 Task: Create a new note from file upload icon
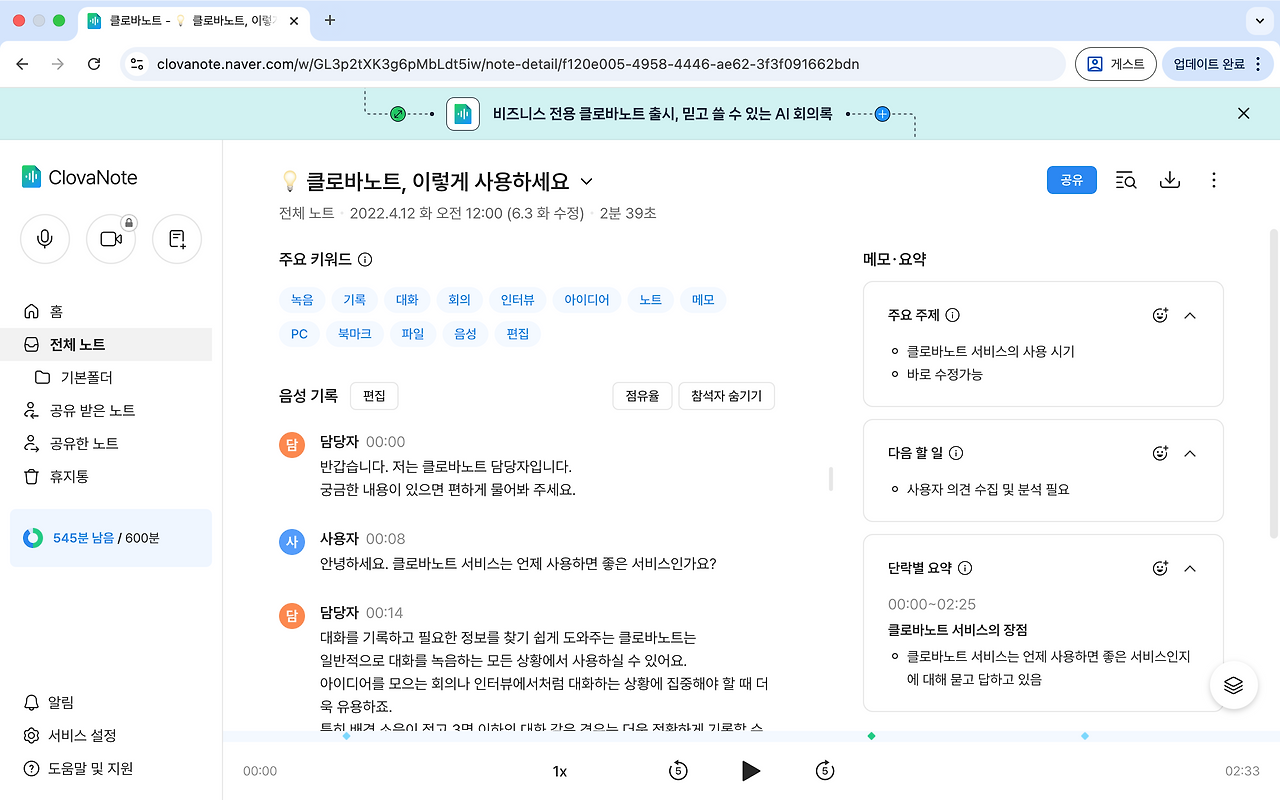point(177,239)
